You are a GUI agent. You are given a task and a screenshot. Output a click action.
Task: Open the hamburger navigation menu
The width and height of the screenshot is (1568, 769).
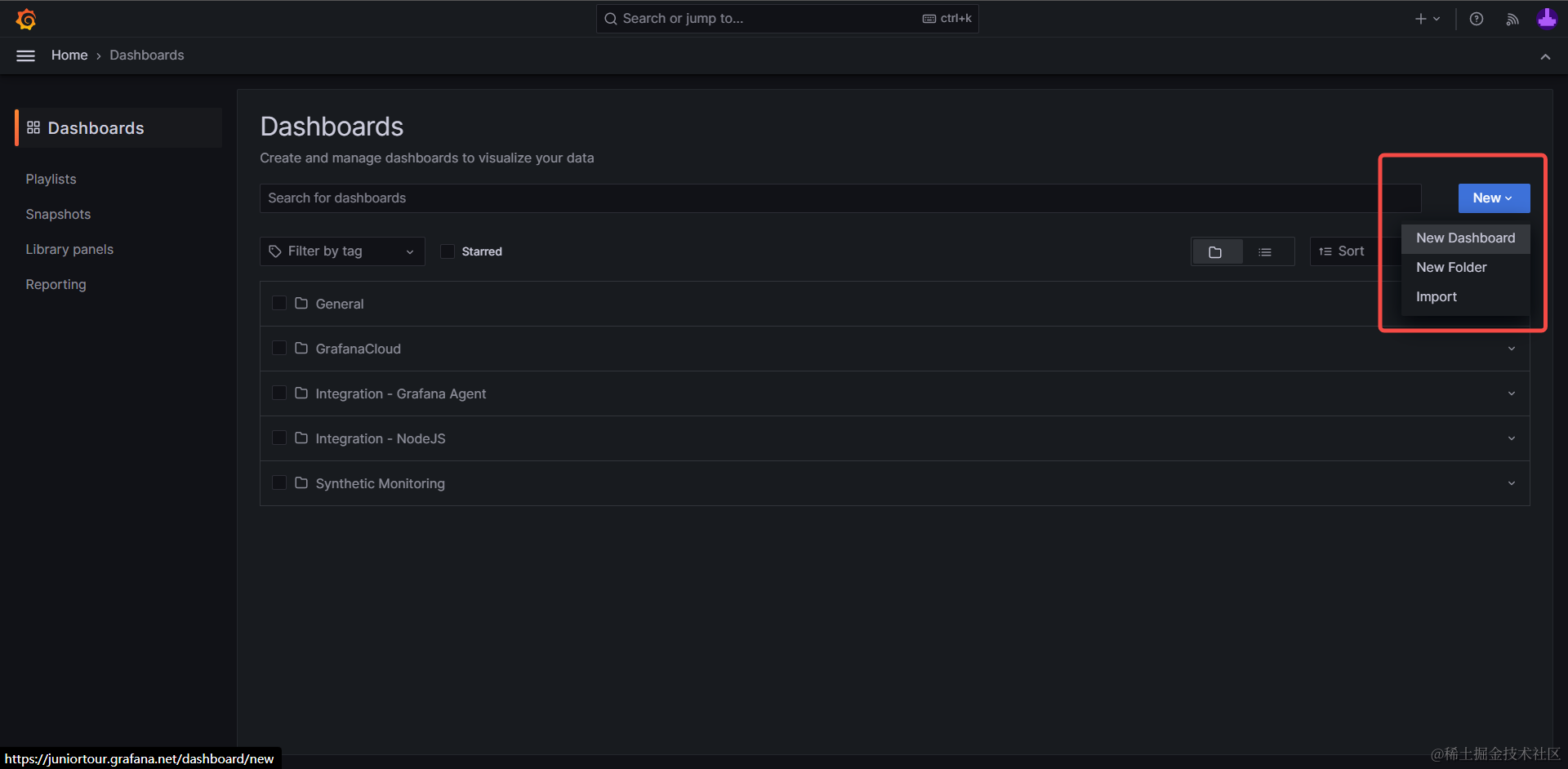click(x=26, y=56)
